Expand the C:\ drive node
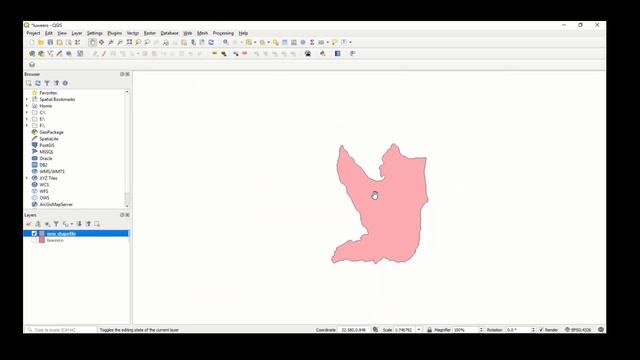This screenshot has height=360, width=640. coord(27,113)
